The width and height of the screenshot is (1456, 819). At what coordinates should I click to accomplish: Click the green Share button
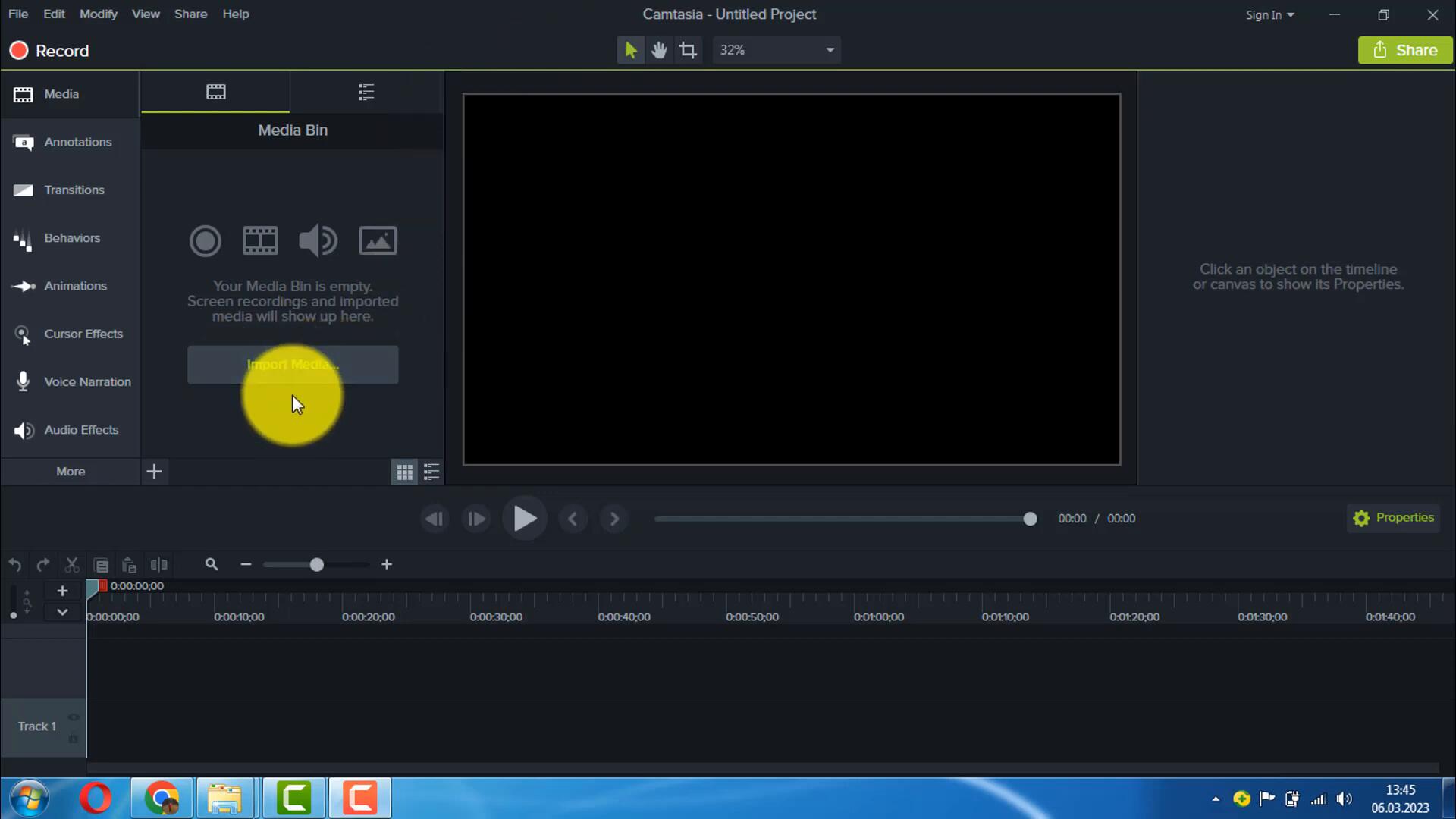pos(1404,50)
